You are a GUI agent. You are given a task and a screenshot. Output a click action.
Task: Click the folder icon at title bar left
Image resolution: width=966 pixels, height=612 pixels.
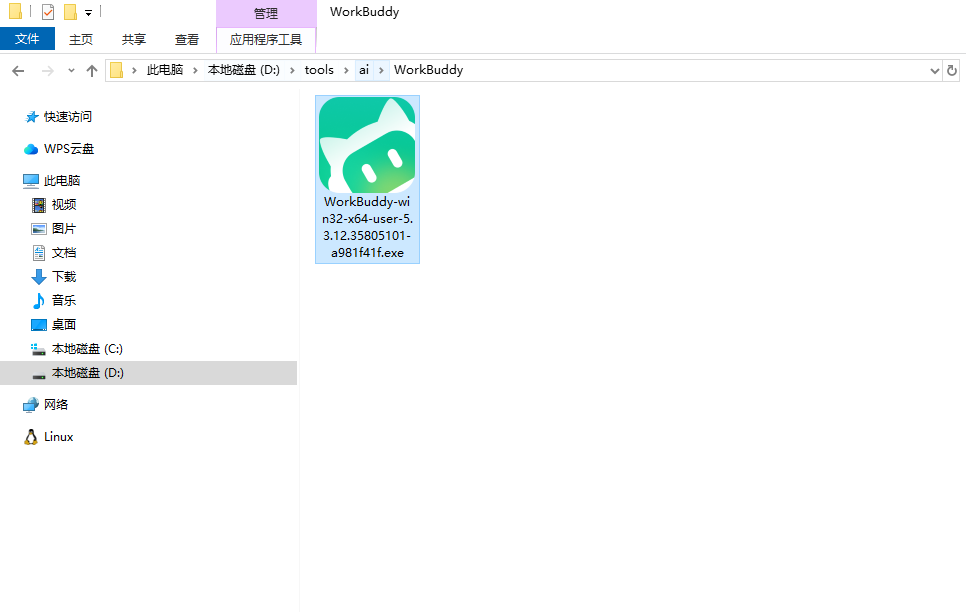15,12
